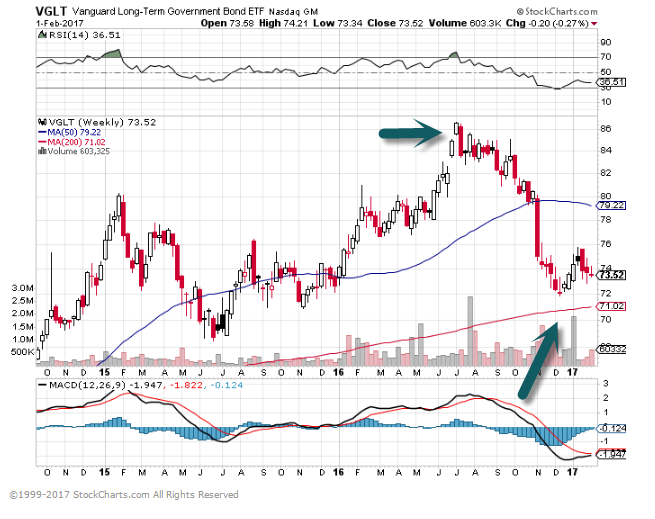Select the MACD(12,26,9) legend label
Screen dimensions: 655x519
point(87,385)
